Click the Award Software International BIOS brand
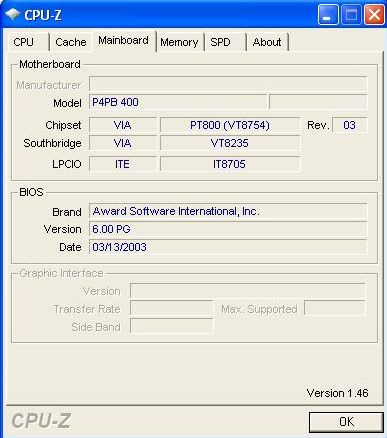The image size is (387, 438). tap(228, 211)
